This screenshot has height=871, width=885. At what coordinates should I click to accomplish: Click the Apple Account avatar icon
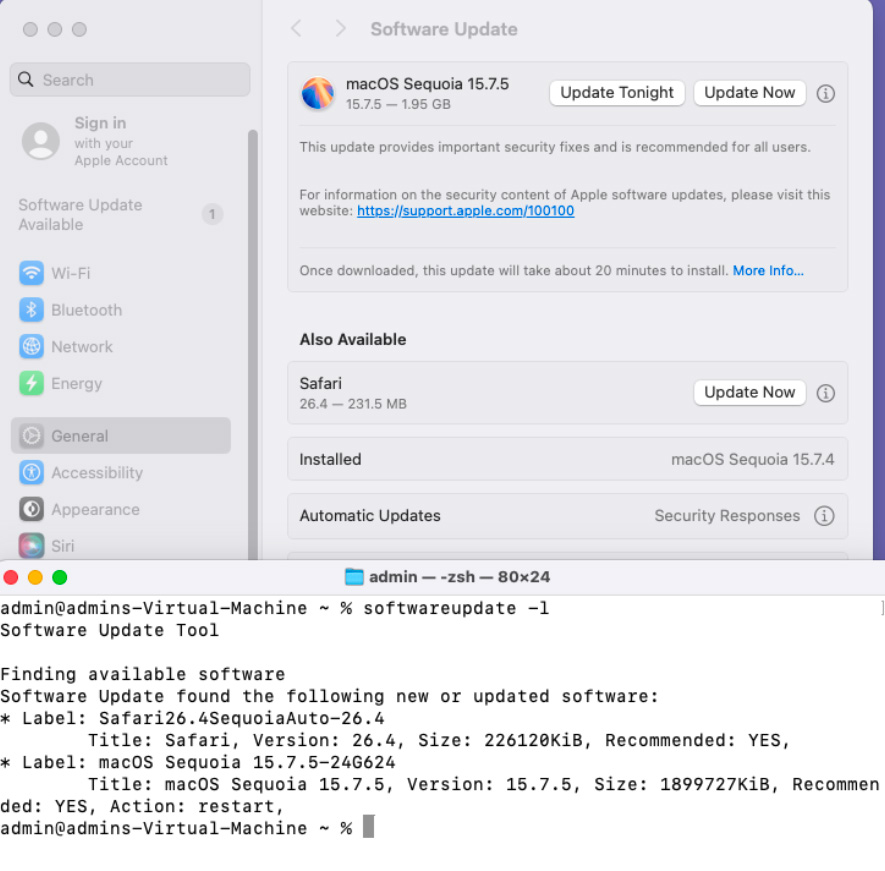41,141
